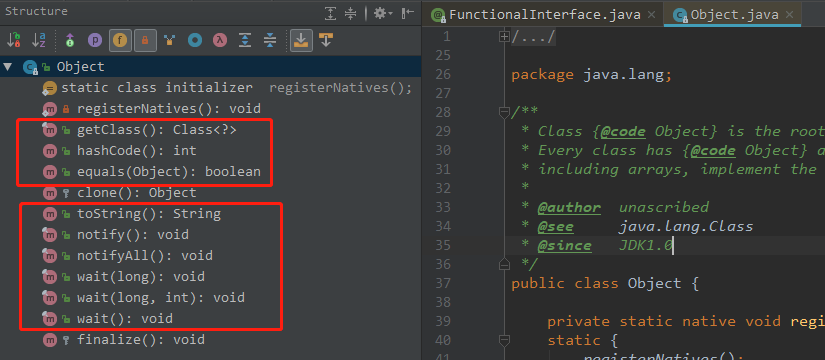825x360 pixels.
Task: Click static initializer icon in tree
Action: point(49,88)
